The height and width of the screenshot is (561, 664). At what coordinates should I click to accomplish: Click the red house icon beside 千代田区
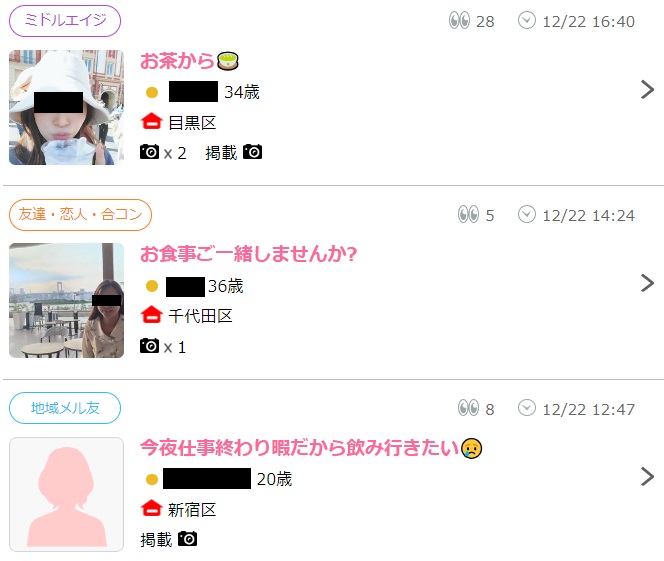tap(152, 315)
